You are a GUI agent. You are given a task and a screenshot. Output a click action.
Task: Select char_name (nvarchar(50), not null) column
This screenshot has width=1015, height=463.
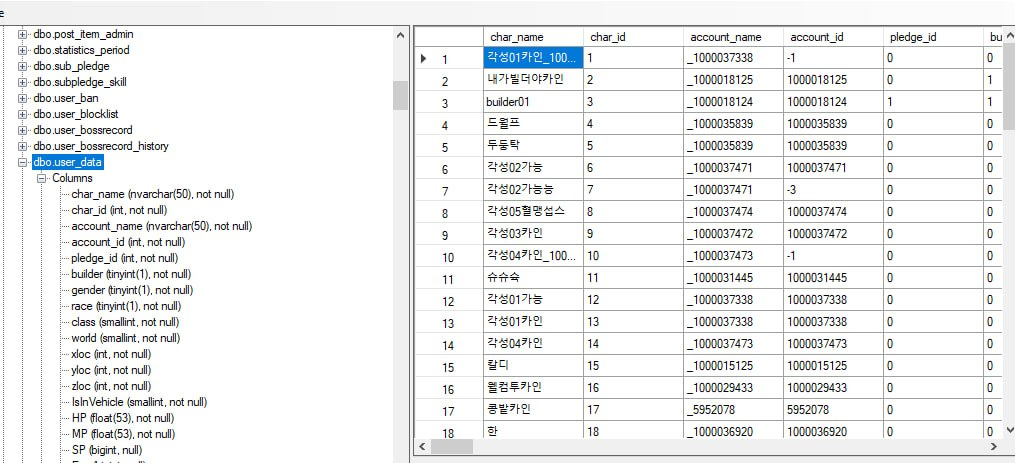(x=153, y=194)
